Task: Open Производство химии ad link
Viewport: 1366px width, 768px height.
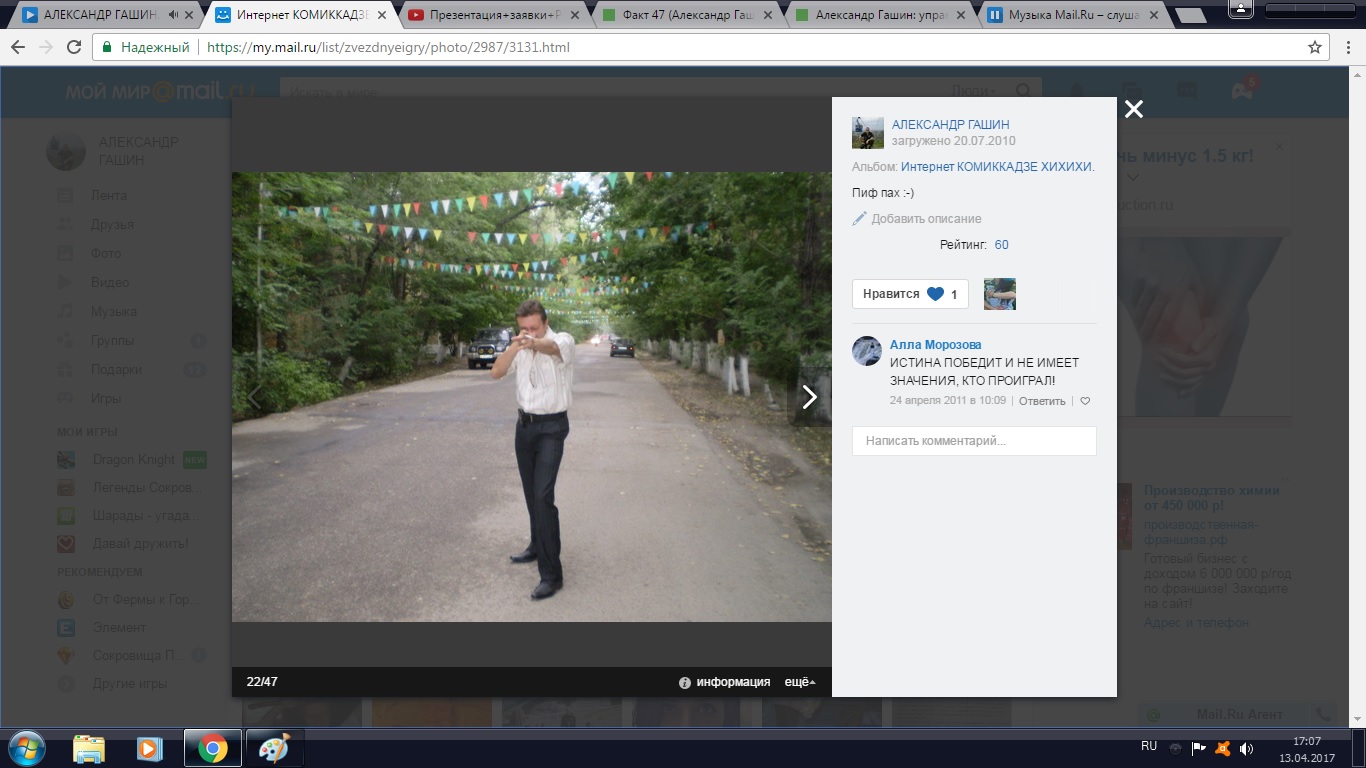Action: [1212, 498]
